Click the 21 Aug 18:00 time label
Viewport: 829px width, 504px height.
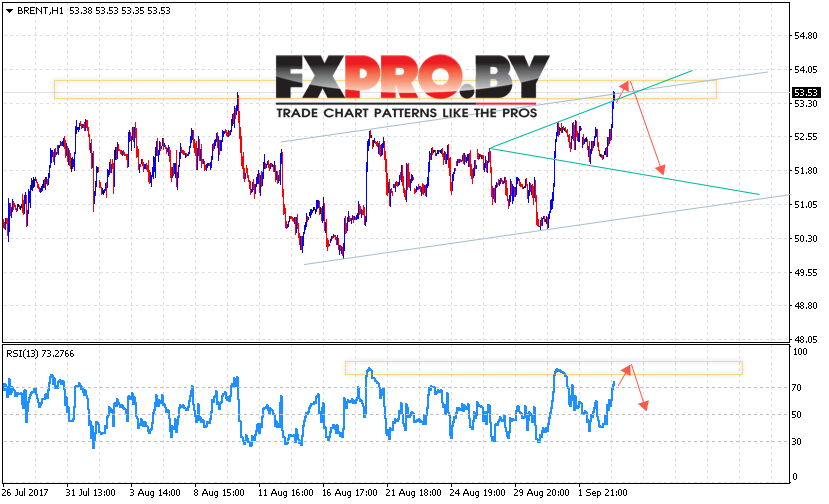(x=413, y=493)
